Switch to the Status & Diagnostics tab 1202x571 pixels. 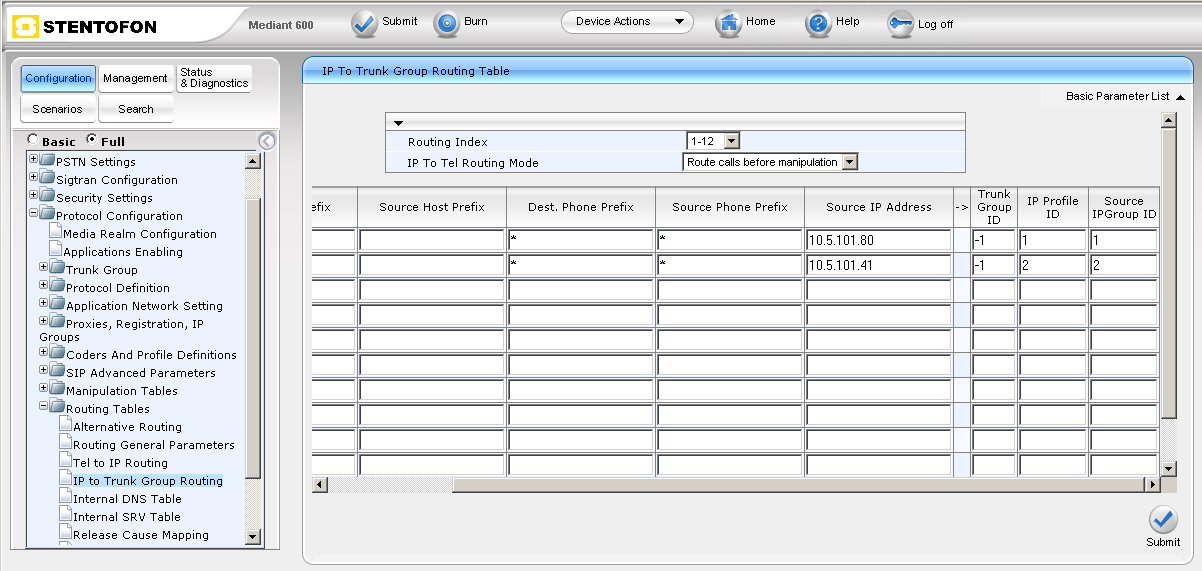click(x=214, y=78)
